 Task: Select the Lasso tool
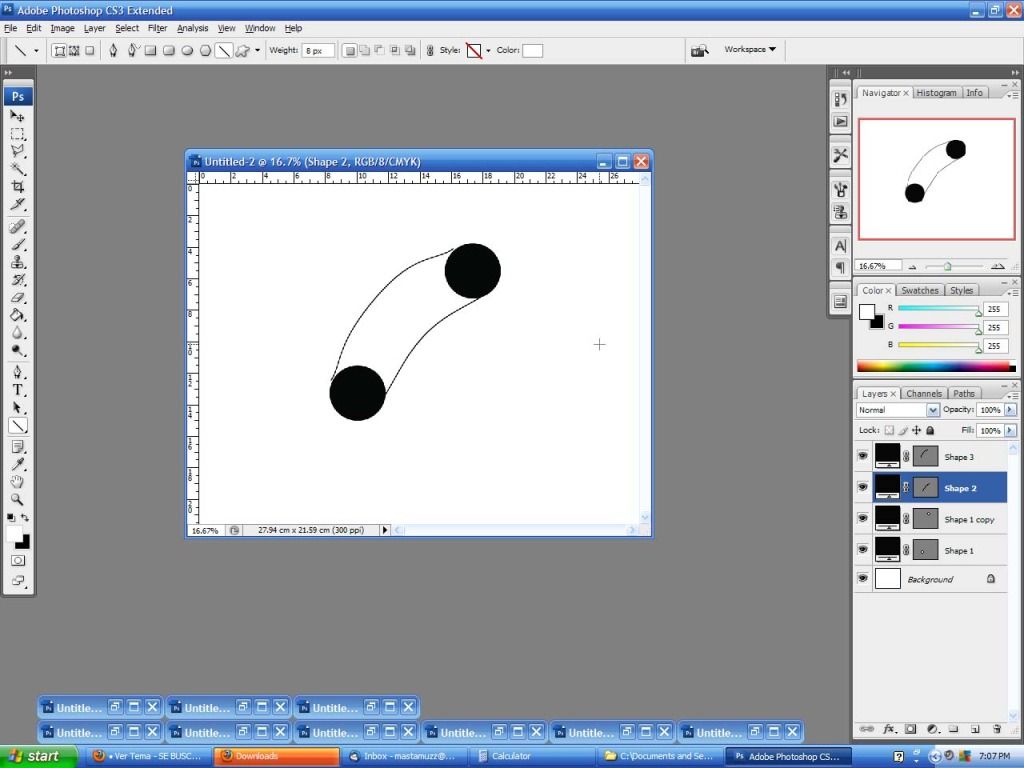pyautogui.click(x=18, y=151)
